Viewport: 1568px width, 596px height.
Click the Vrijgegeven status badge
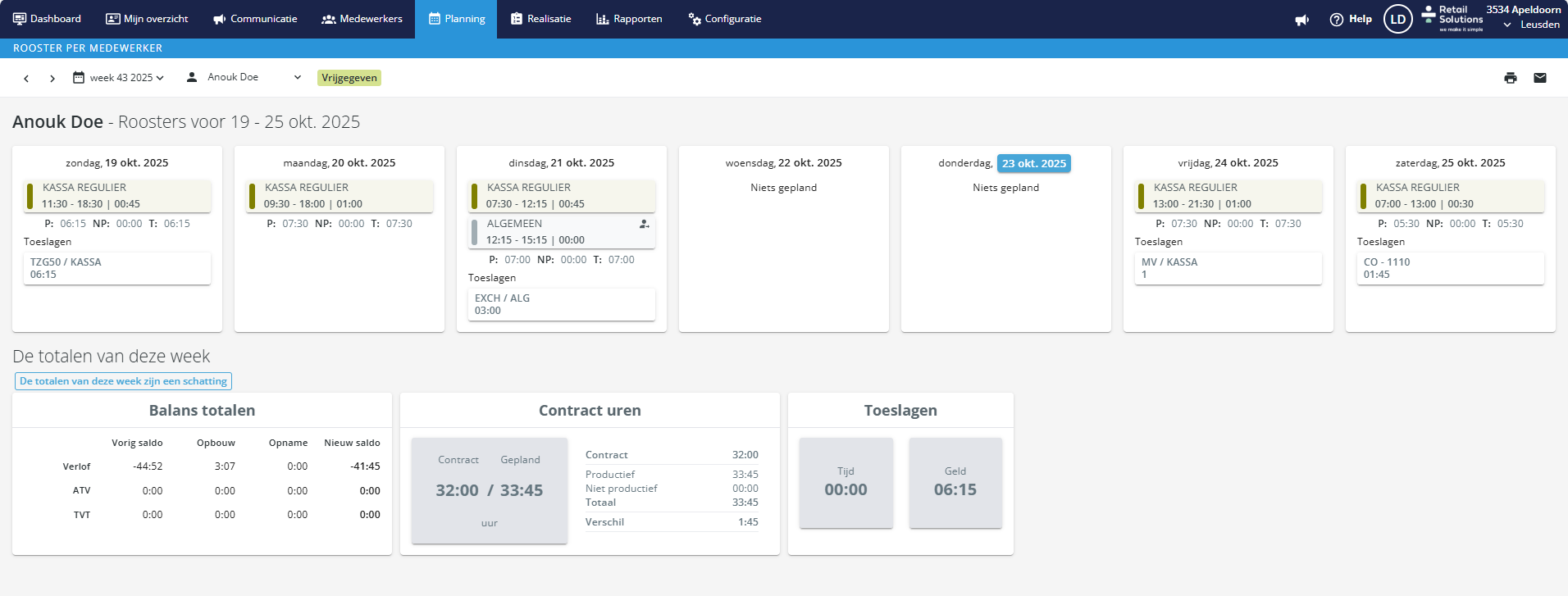[x=349, y=78]
